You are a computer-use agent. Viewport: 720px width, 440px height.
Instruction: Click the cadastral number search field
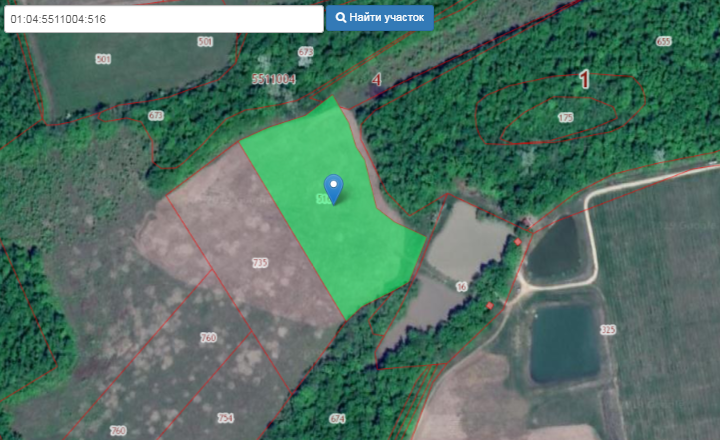163,19
